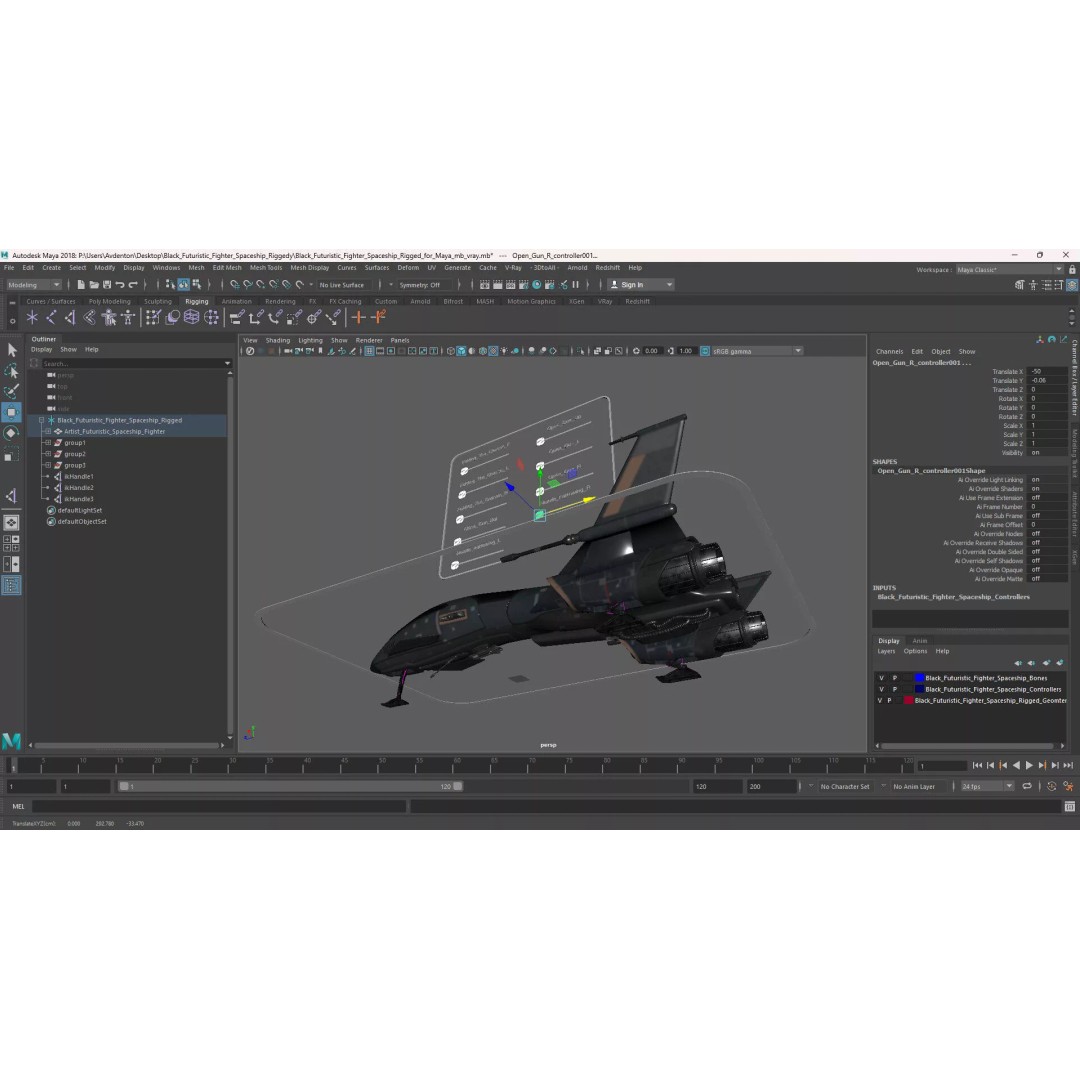Toggle playback P of Controllers layer
This screenshot has height=1080, width=1080.
(895, 689)
